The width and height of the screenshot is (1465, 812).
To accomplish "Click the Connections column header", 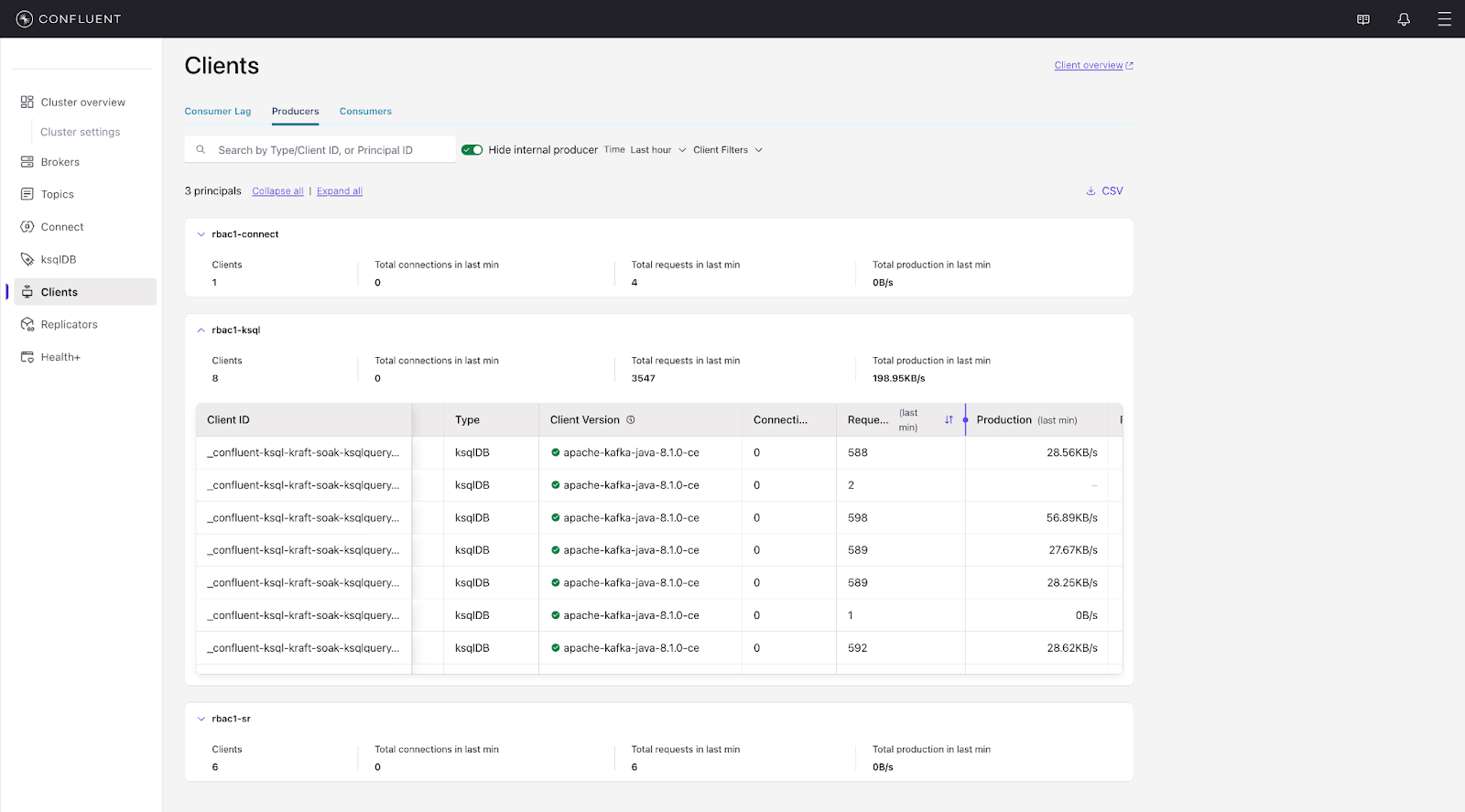I will 788,420.
